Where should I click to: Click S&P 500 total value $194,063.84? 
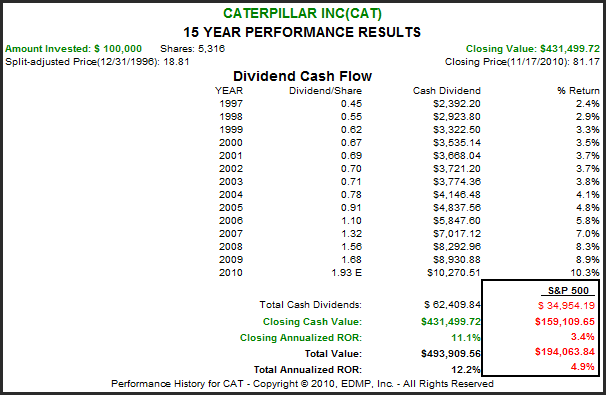tap(565, 352)
